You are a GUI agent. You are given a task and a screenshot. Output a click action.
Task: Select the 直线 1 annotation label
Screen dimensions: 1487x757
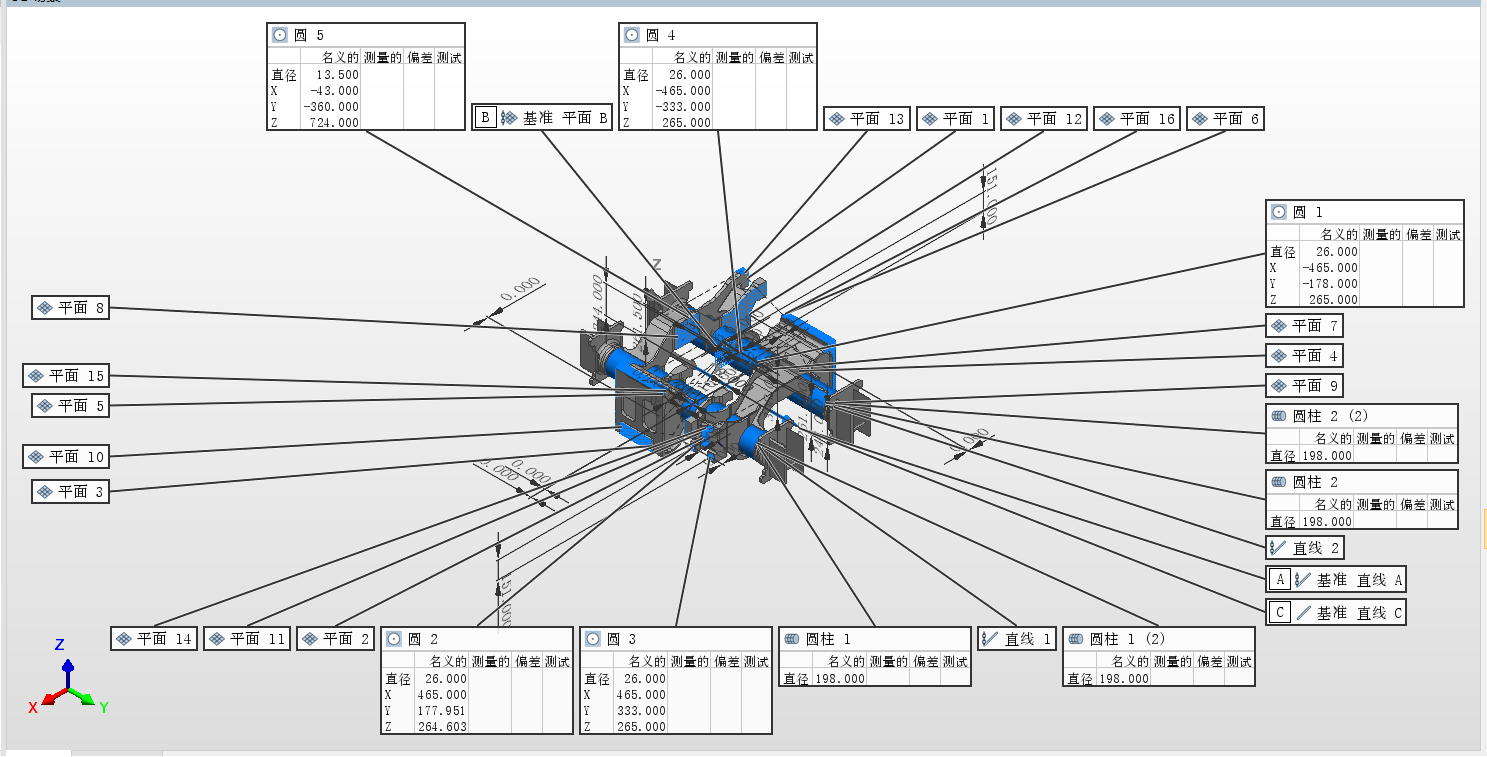[1016, 639]
